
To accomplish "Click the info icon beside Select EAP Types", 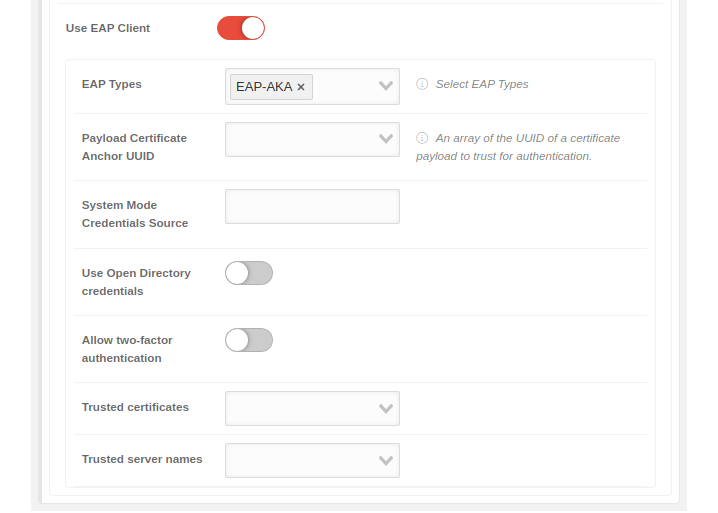I will [422, 85].
